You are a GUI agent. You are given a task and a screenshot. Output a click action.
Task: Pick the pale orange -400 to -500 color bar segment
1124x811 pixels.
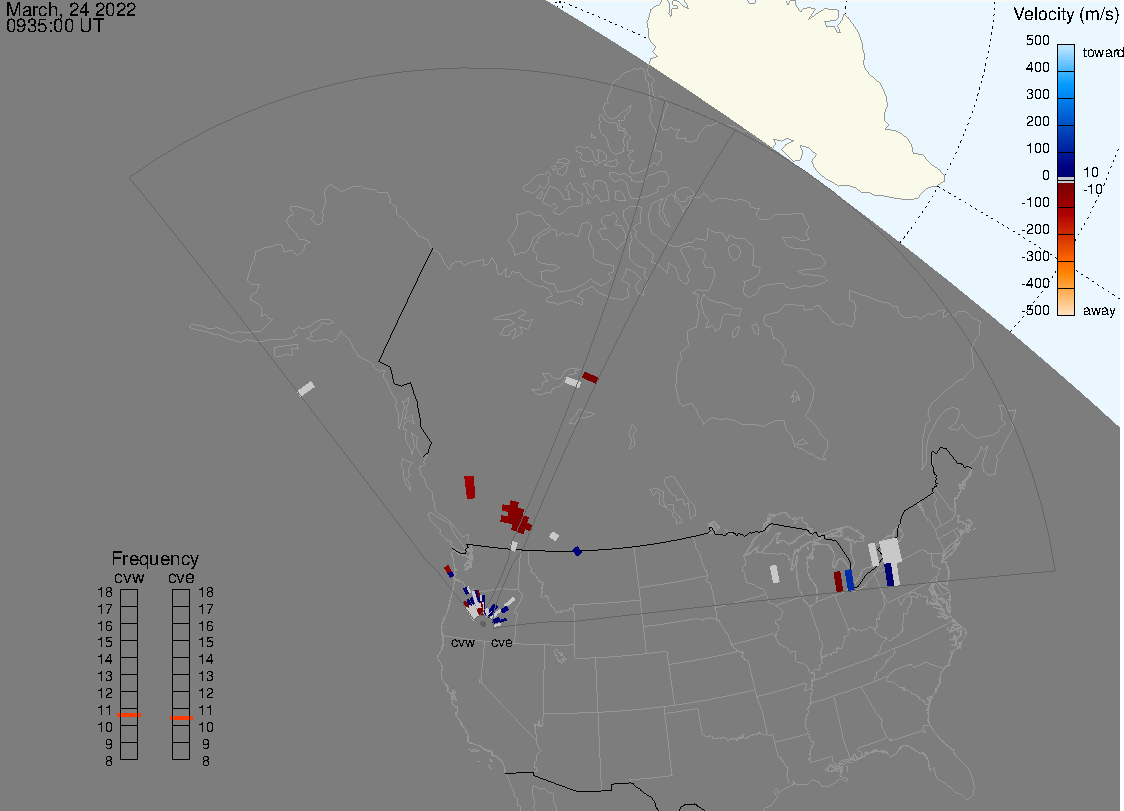click(1066, 302)
